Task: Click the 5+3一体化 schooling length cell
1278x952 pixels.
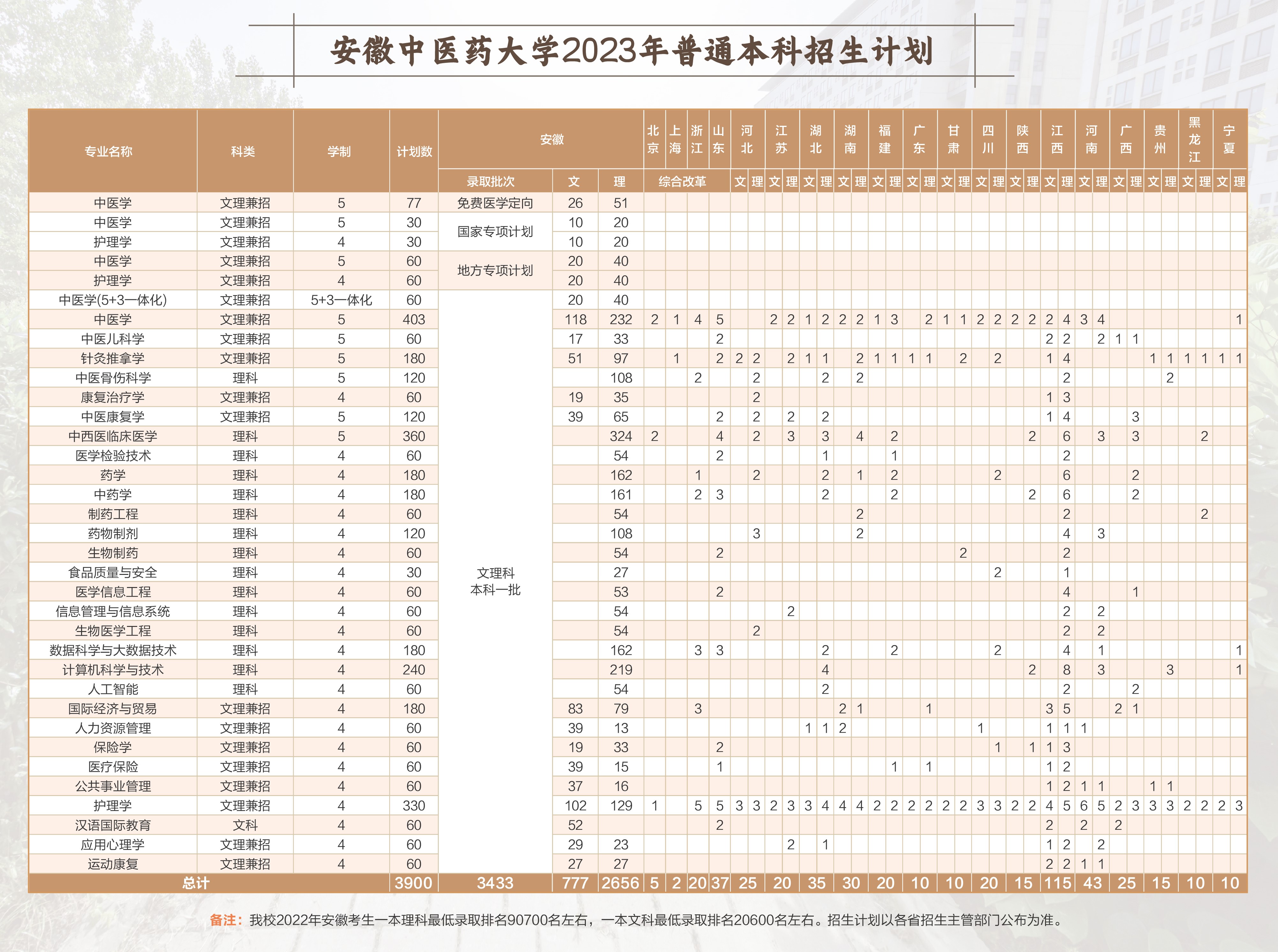Action: (x=341, y=300)
